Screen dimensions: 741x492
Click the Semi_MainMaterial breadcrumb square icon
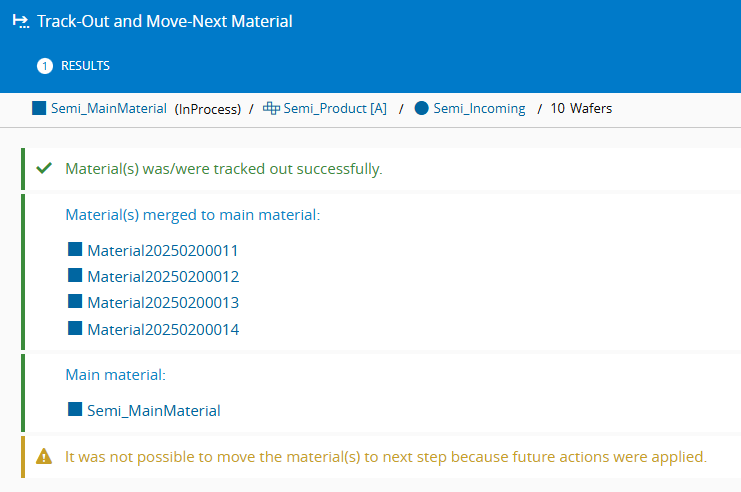pos(39,108)
